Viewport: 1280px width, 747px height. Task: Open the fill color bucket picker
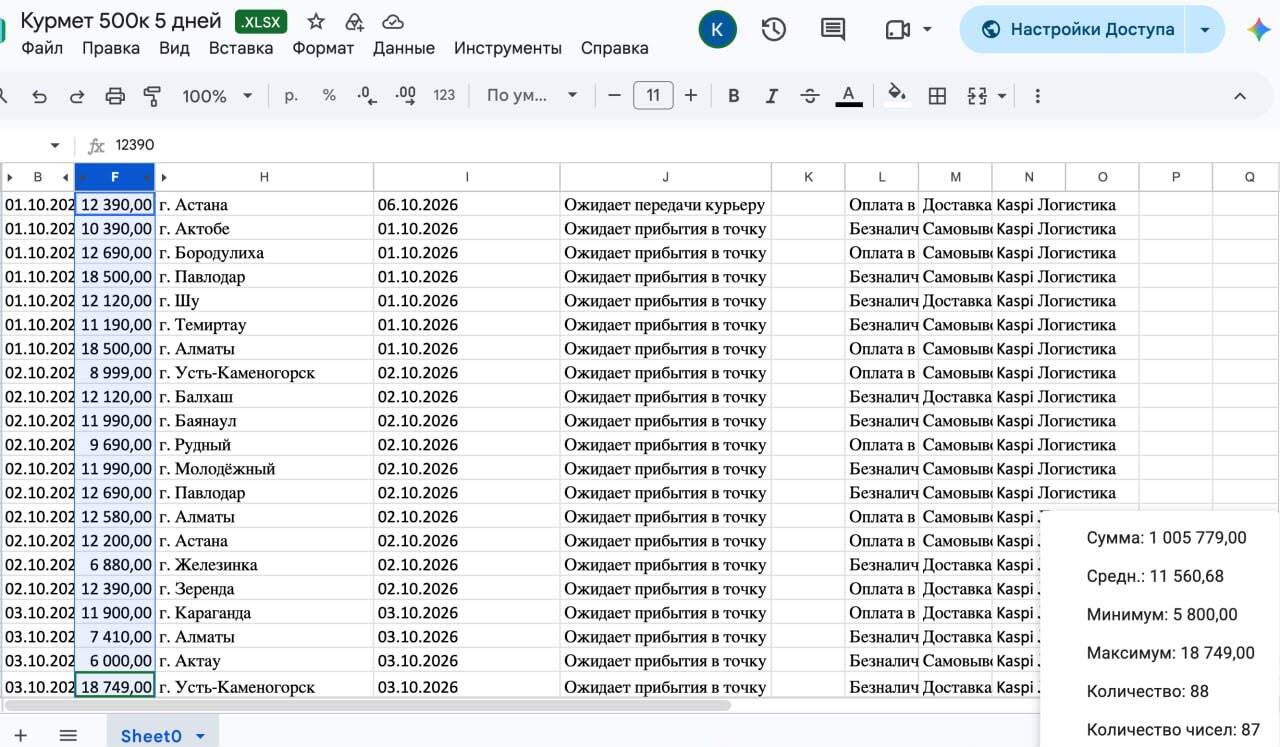(x=897, y=96)
